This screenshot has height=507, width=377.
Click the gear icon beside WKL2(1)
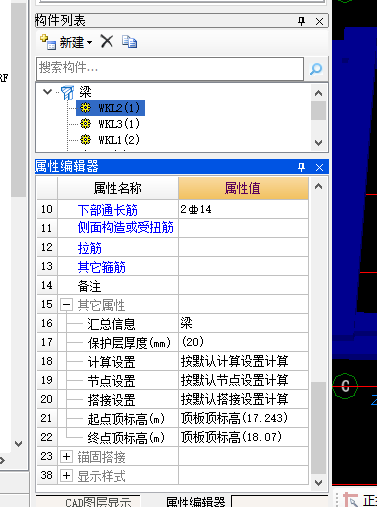86,108
